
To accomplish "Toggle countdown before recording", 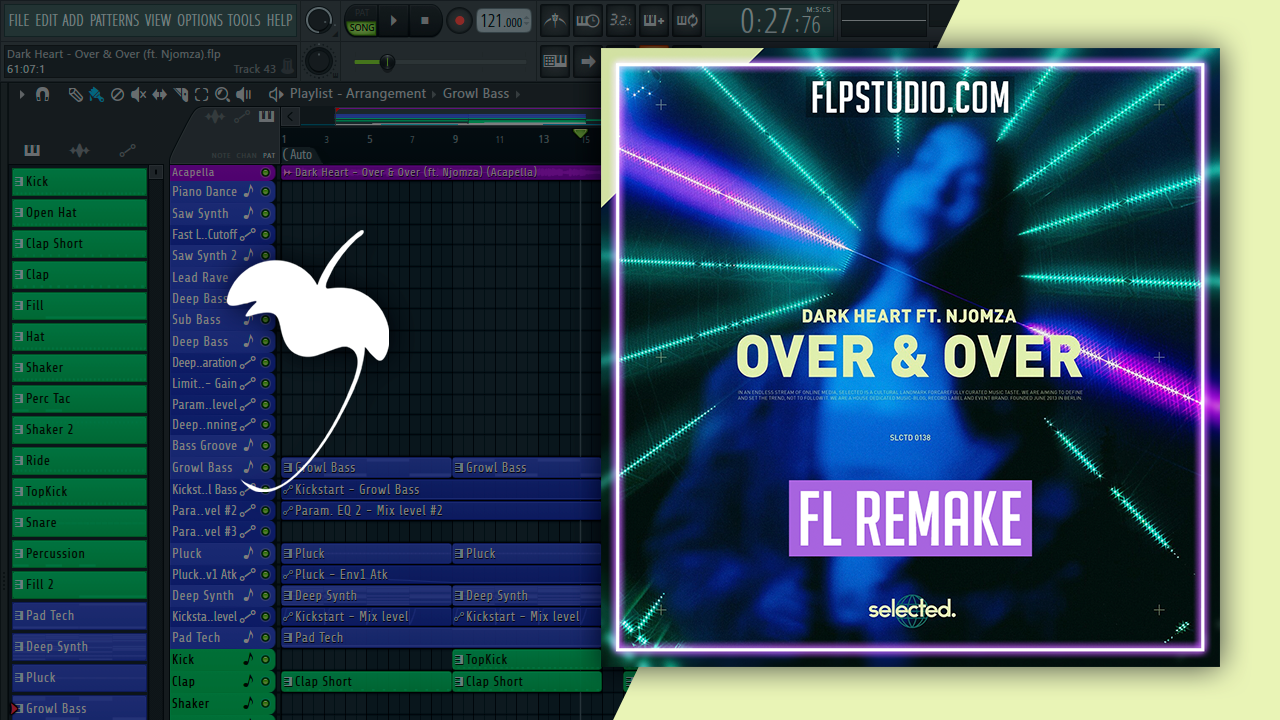I will click(621, 20).
